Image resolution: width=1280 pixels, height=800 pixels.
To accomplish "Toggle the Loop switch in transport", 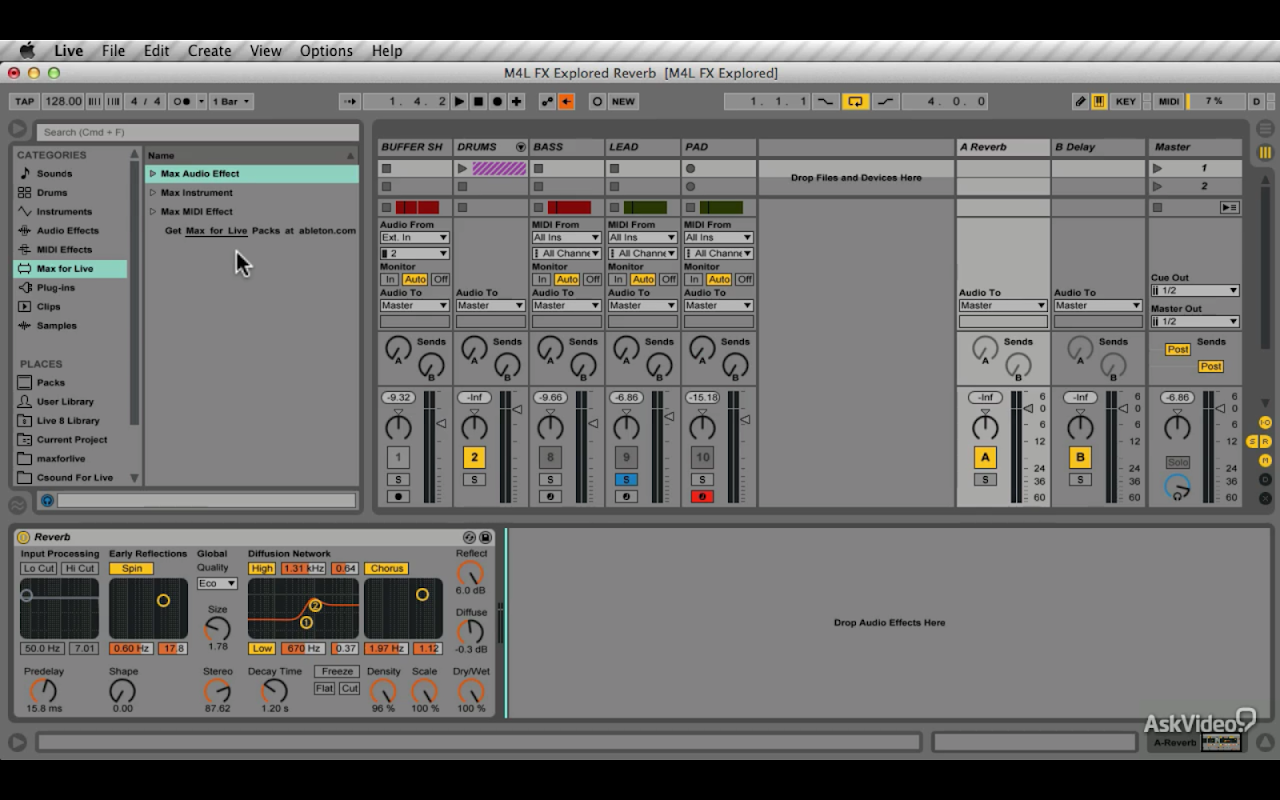I will click(x=855, y=101).
